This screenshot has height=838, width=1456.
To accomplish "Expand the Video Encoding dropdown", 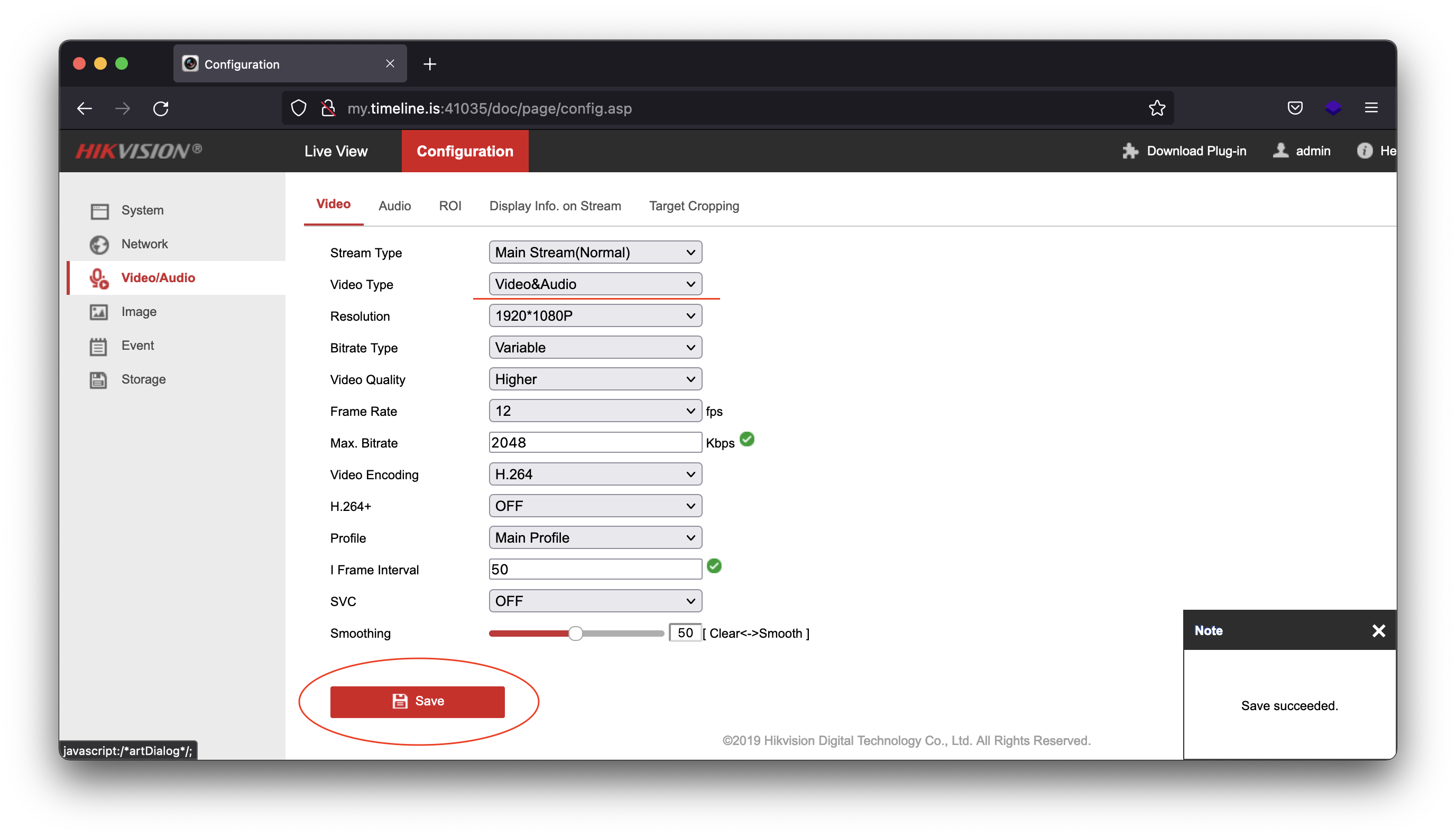I will [595, 474].
